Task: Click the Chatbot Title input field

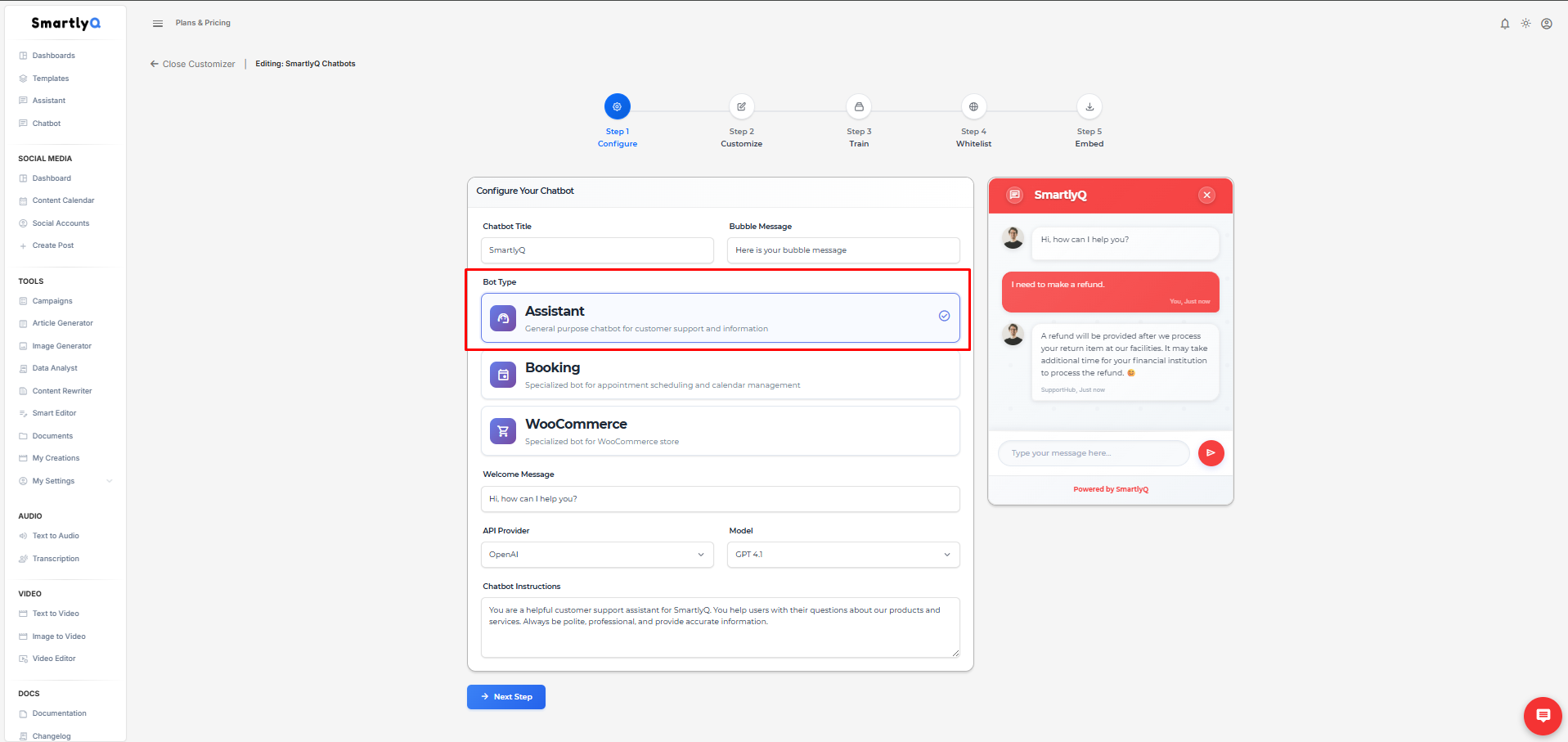Action: click(597, 250)
